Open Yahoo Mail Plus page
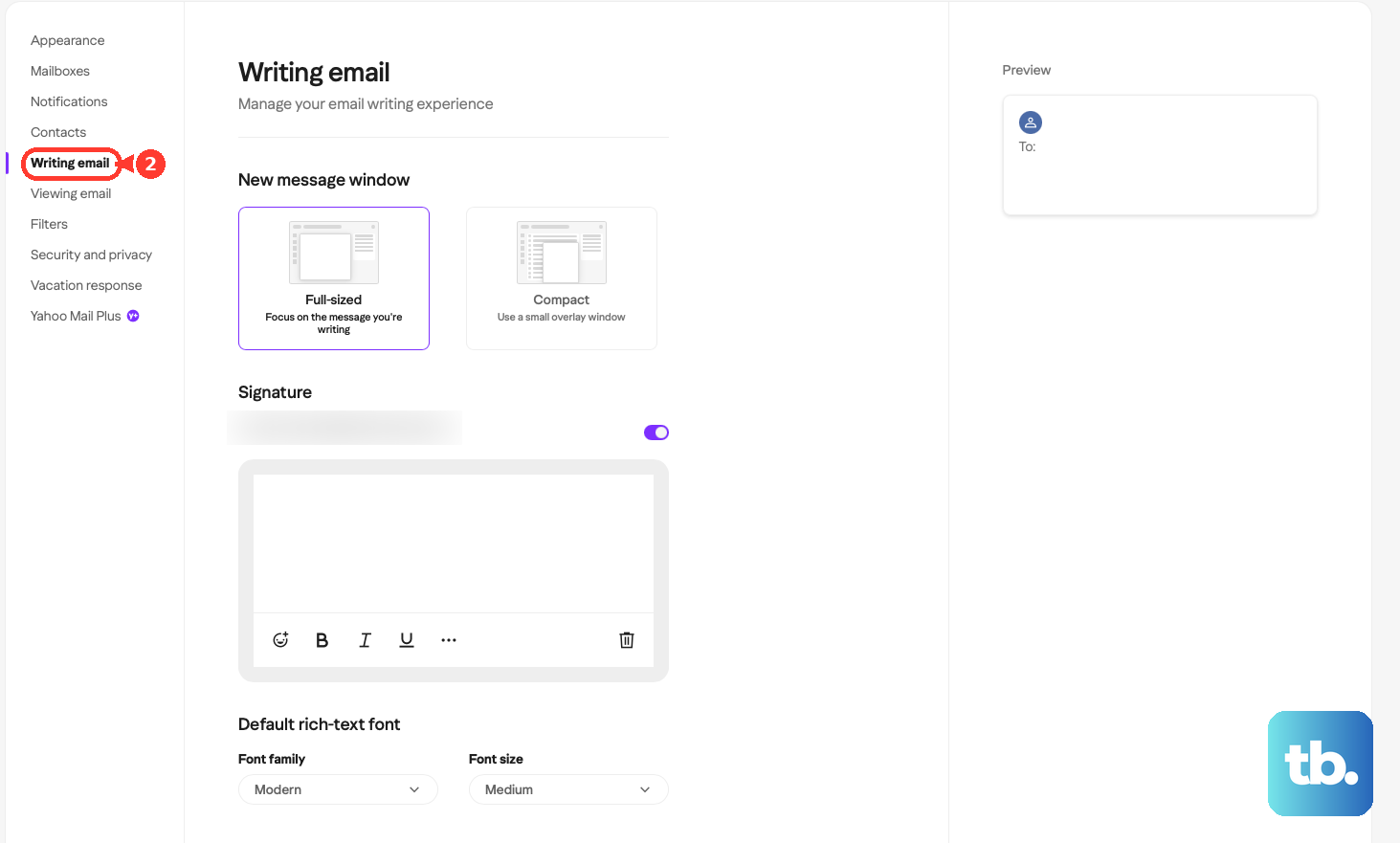 click(76, 316)
